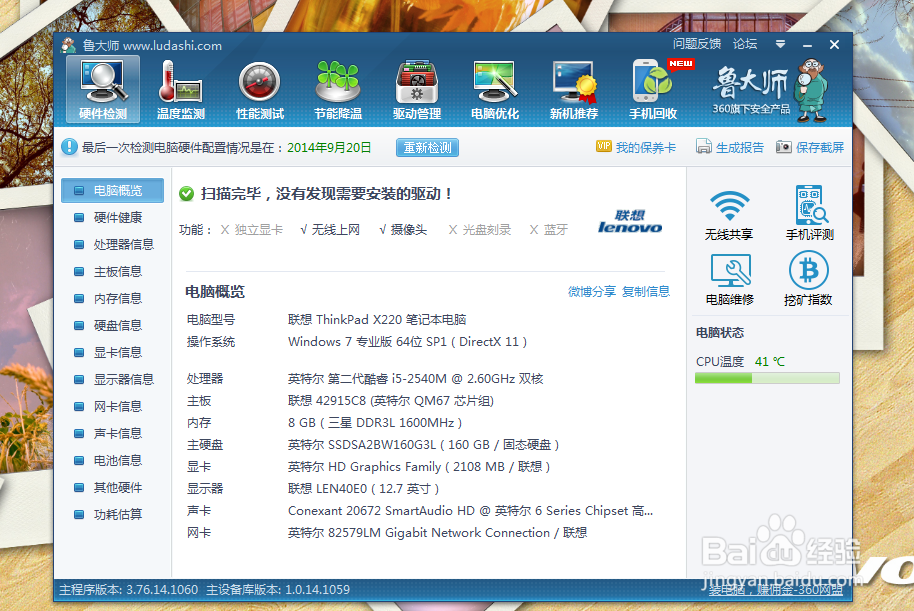Click the 蓝牙 feature indicator
The height and width of the screenshot is (611, 914).
point(549,230)
